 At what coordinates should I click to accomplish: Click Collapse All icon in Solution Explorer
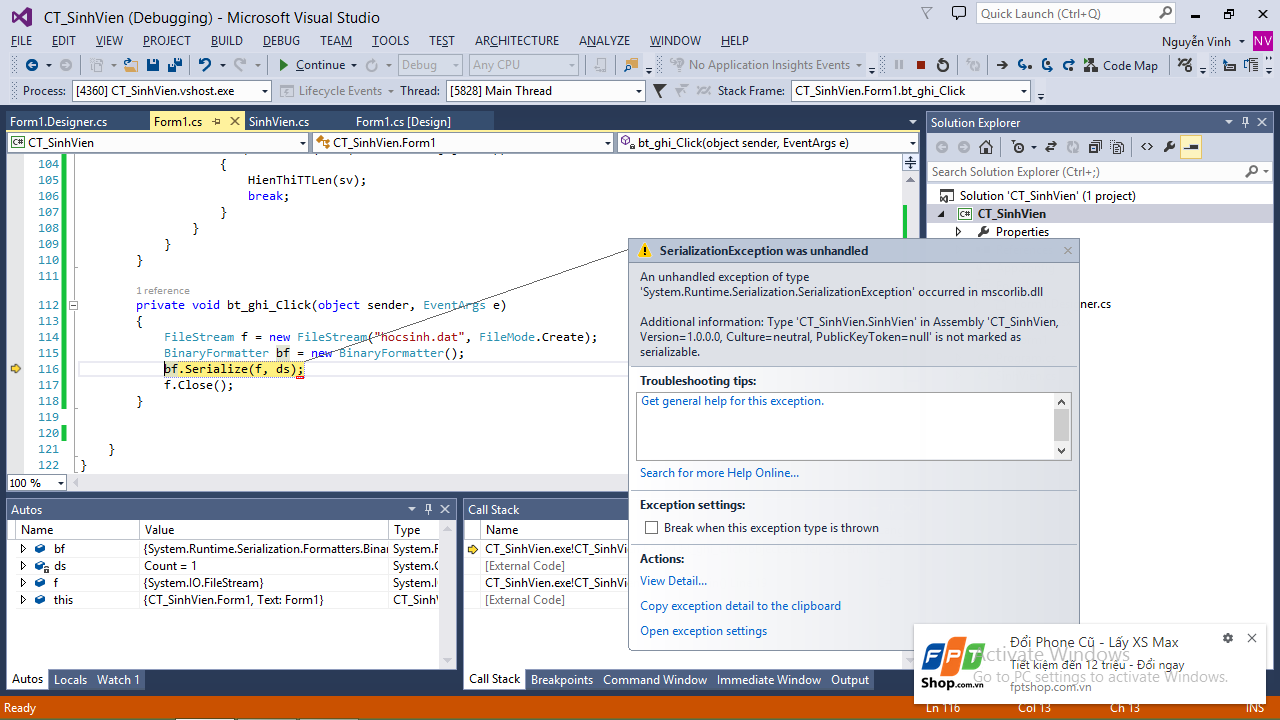click(1094, 147)
